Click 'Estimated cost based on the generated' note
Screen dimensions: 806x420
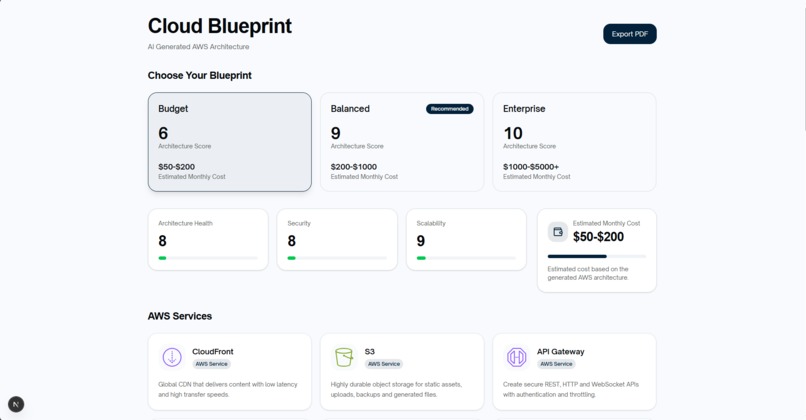[588, 273]
